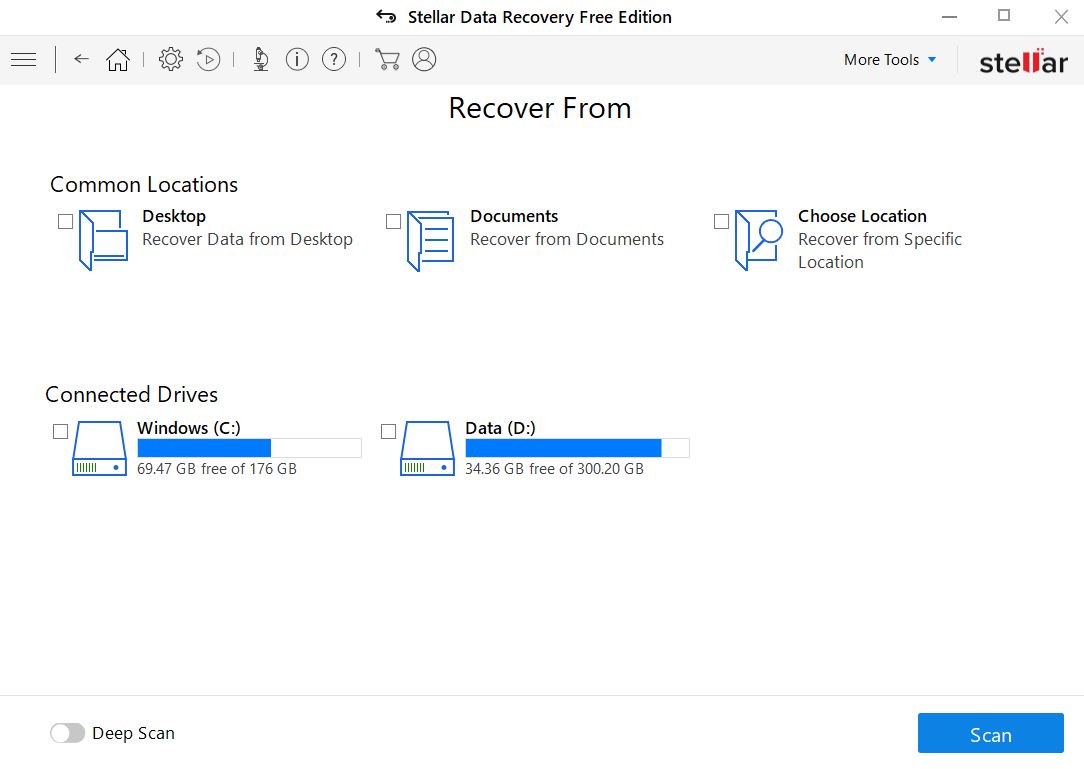The width and height of the screenshot is (1084, 769).
Task: Select the Data (D:) drive checkbox
Action: (x=389, y=432)
